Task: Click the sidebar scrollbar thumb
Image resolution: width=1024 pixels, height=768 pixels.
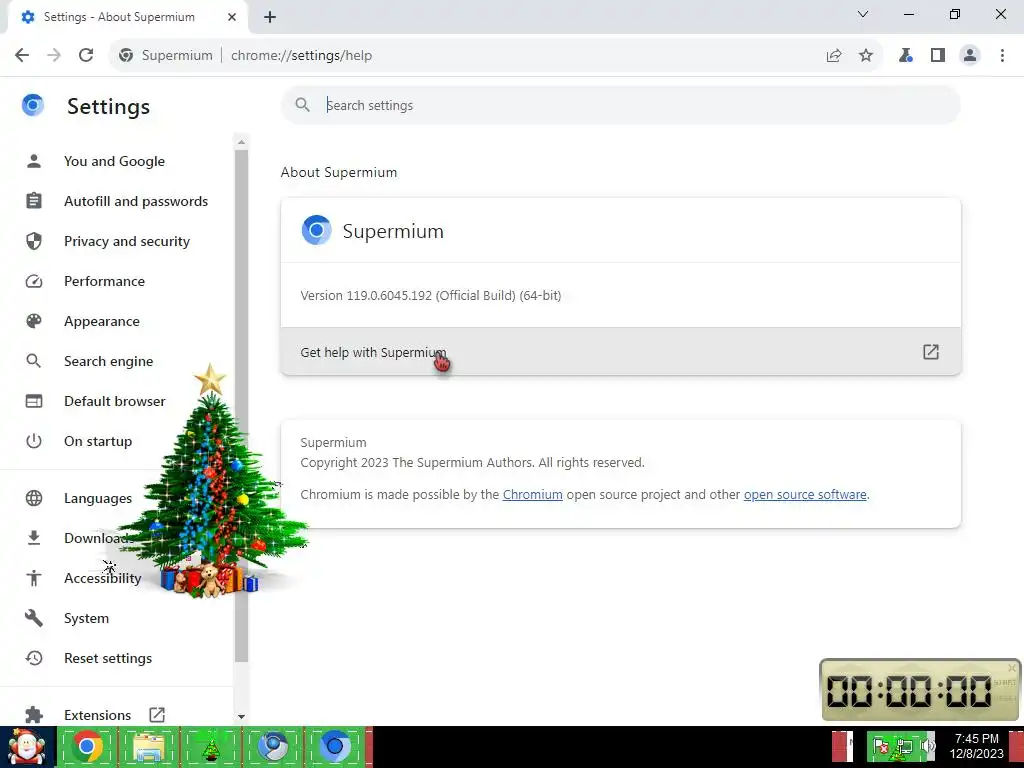Action: pos(241,405)
